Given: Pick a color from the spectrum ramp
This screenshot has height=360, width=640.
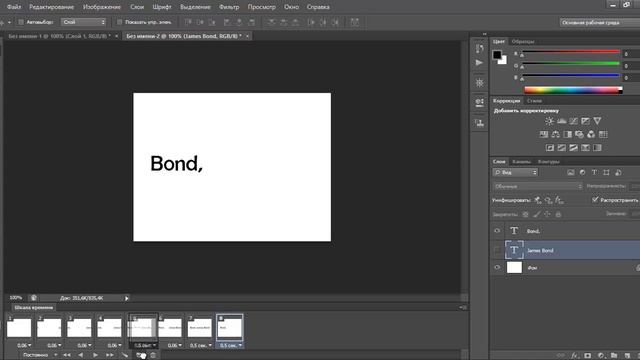Looking at the screenshot, I should [x=573, y=90].
